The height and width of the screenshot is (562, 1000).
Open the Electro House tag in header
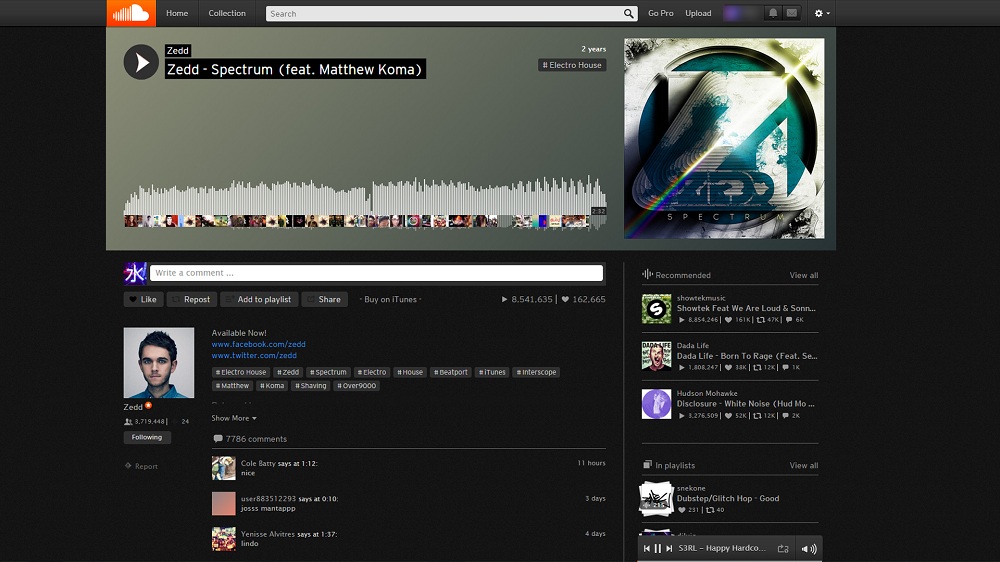[572, 65]
